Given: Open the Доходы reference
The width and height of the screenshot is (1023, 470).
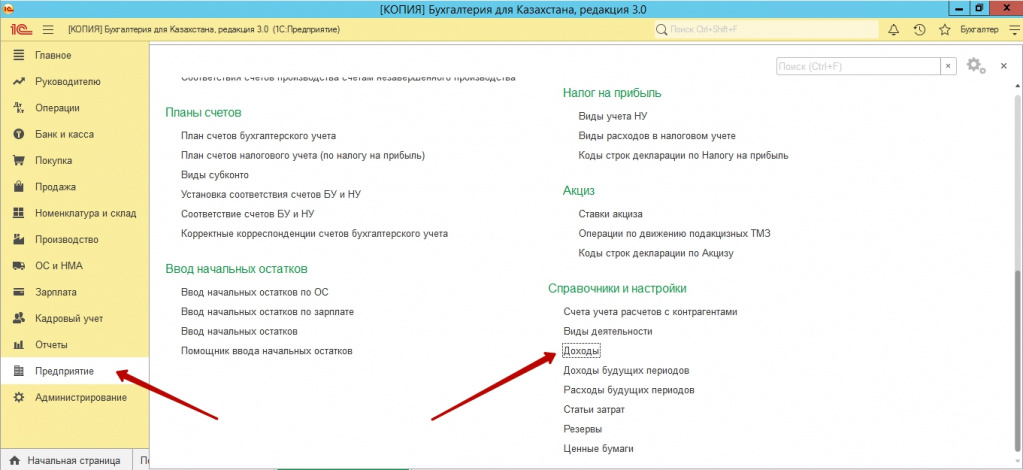Looking at the screenshot, I should coord(581,351).
